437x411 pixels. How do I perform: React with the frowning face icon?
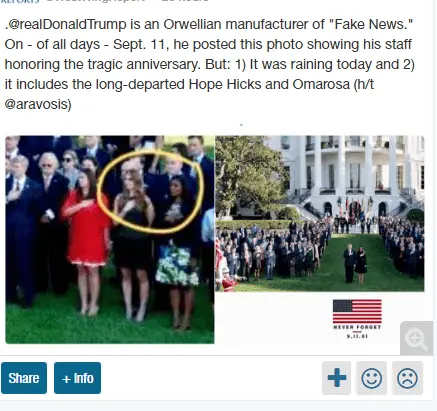pos(407,378)
